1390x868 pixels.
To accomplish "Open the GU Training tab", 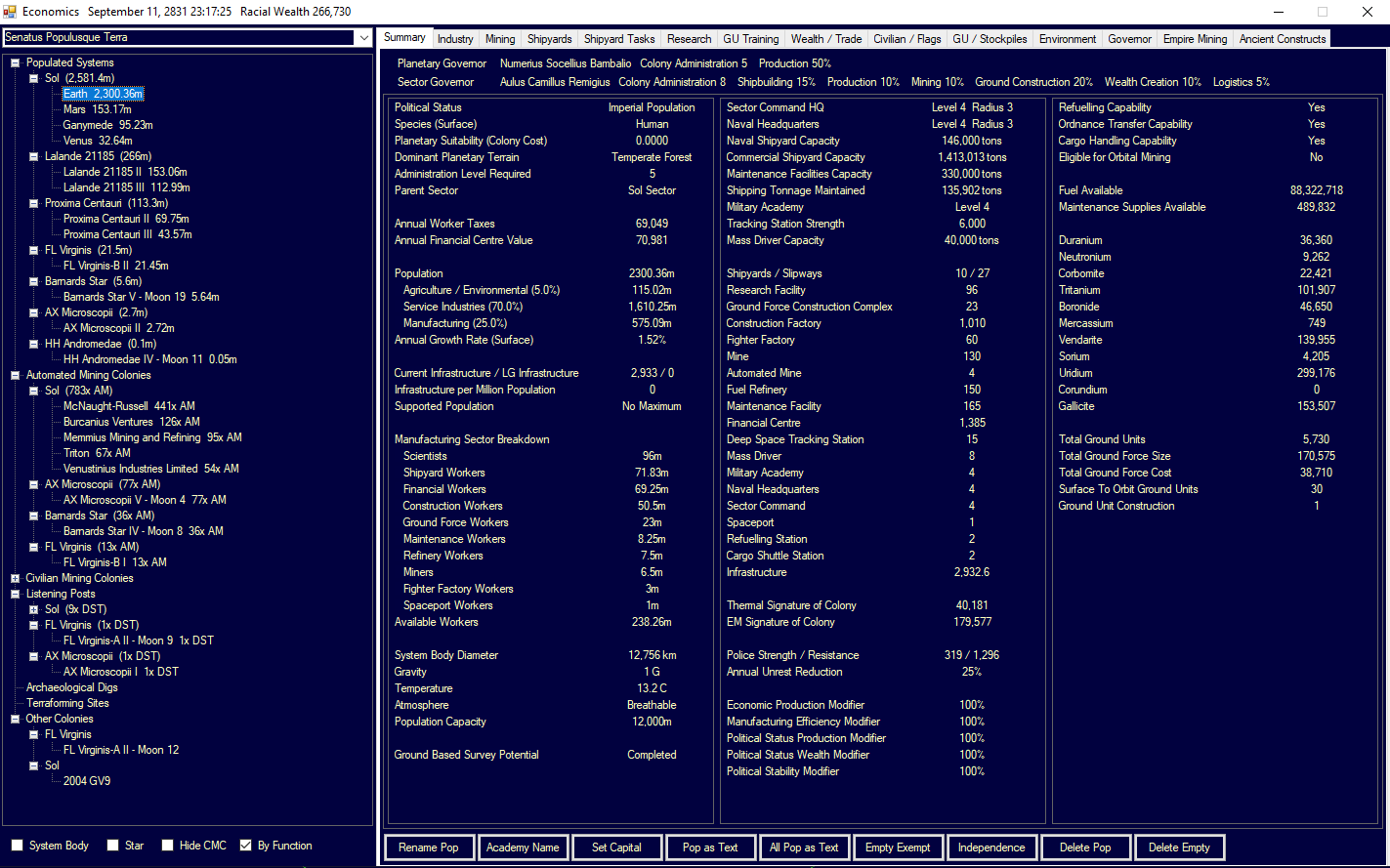I will click(x=751, y=39).
